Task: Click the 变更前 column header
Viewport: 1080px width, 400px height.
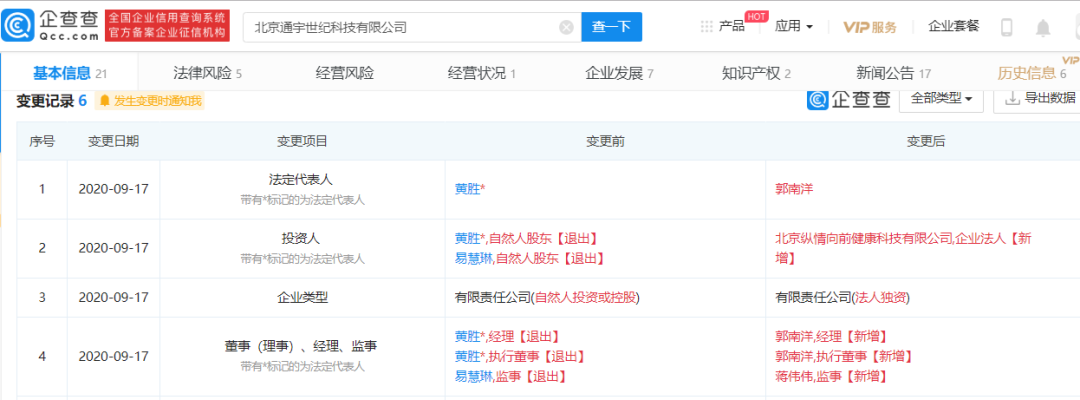Action: coord(605,141)
